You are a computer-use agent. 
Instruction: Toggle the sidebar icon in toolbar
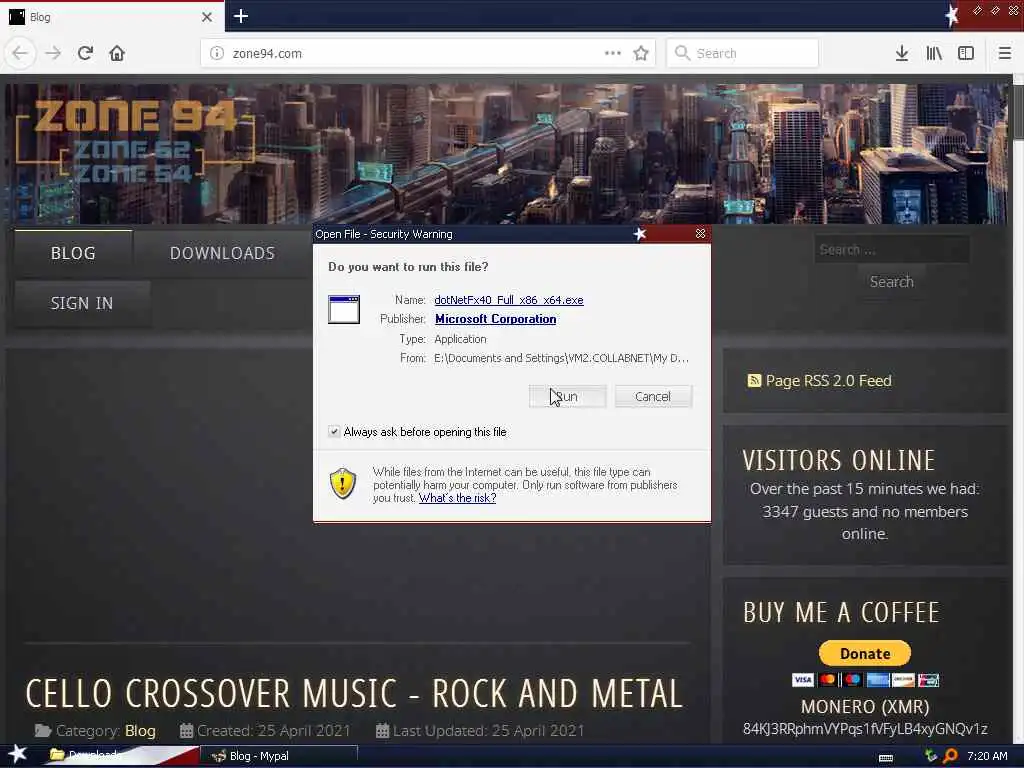coord(966,54)
